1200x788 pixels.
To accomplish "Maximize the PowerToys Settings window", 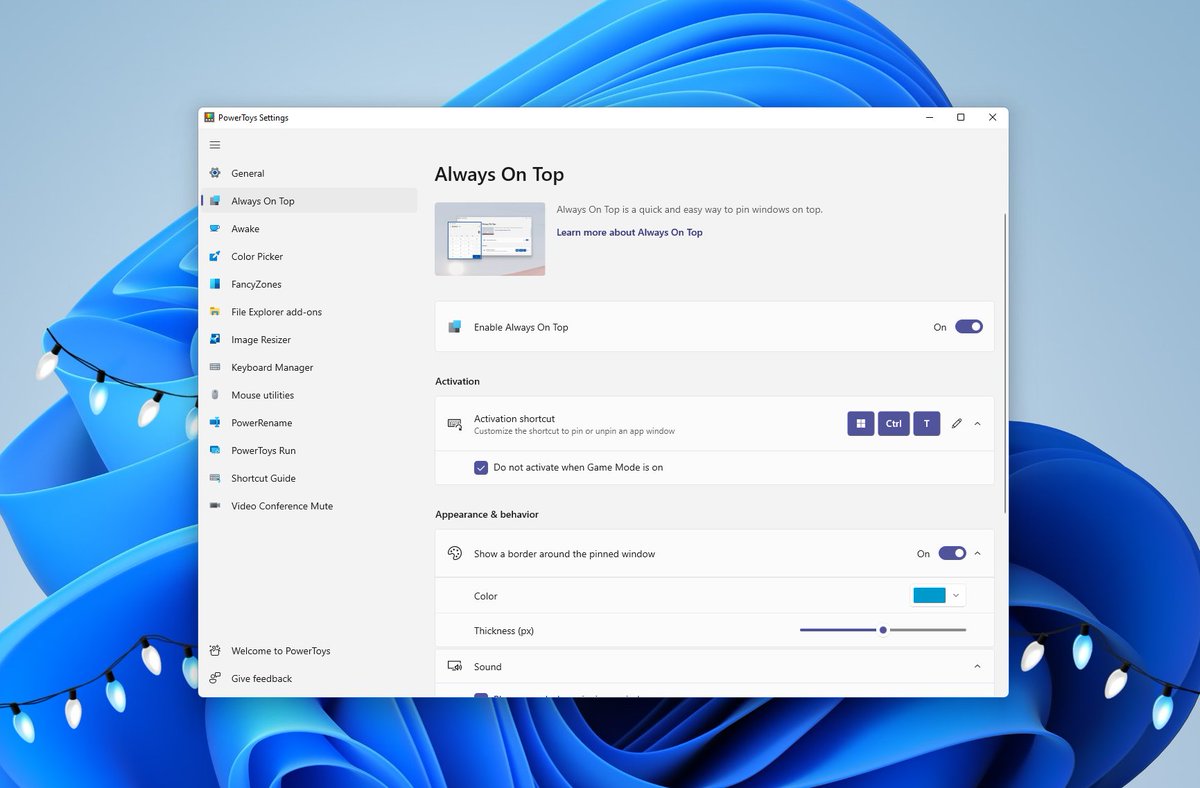I will 961,117.
